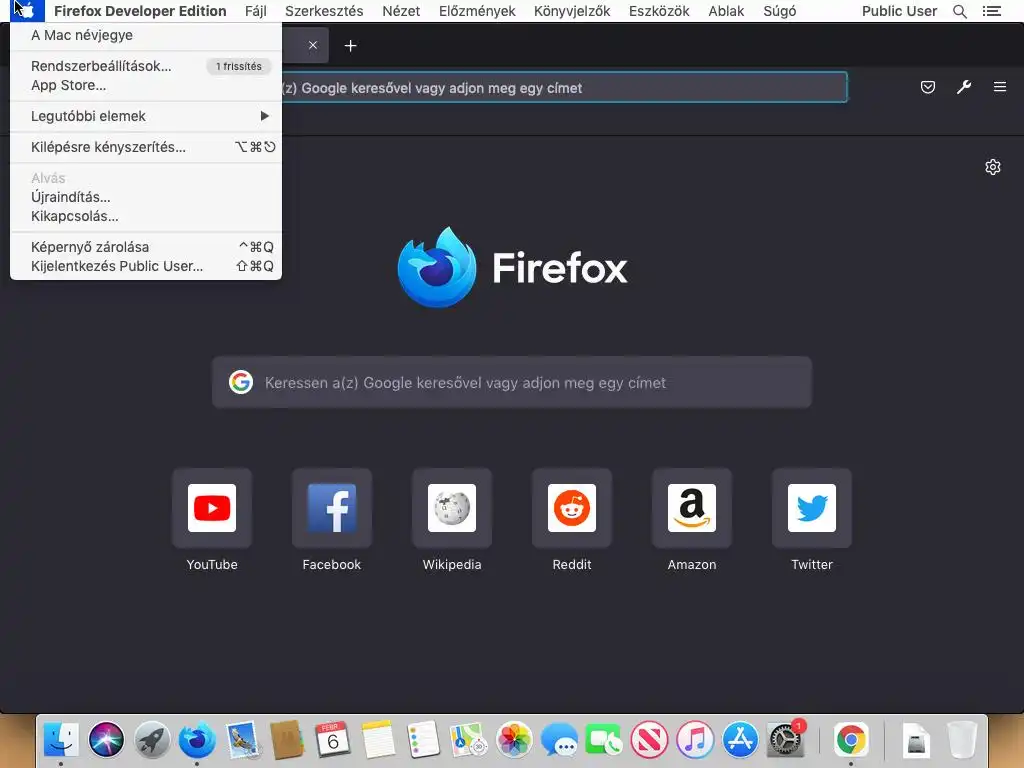This screenshot has height=768, width=1024.
Task: Select A Mac névjegye menu entry
Action: (146, 35)
